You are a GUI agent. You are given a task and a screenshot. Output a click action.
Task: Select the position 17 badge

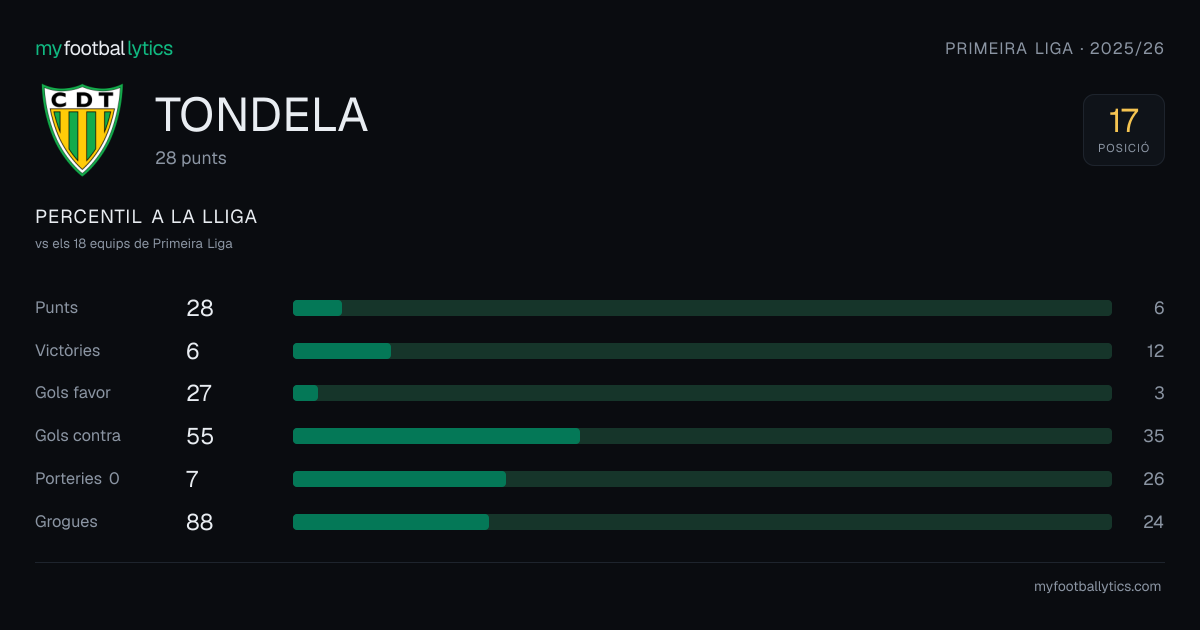pos(1124,130)
